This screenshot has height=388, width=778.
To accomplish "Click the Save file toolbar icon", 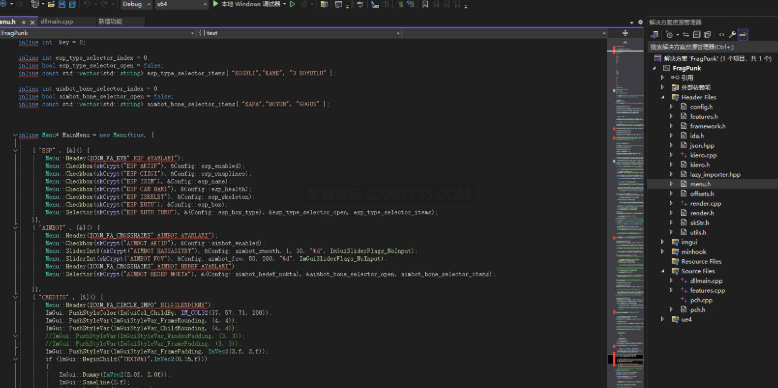I will point(63,4).
